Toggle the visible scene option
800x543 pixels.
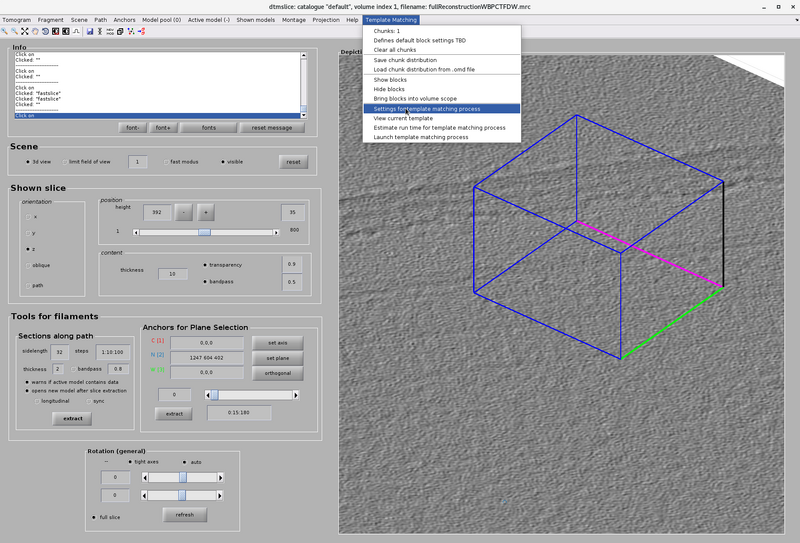click(223, 162)
